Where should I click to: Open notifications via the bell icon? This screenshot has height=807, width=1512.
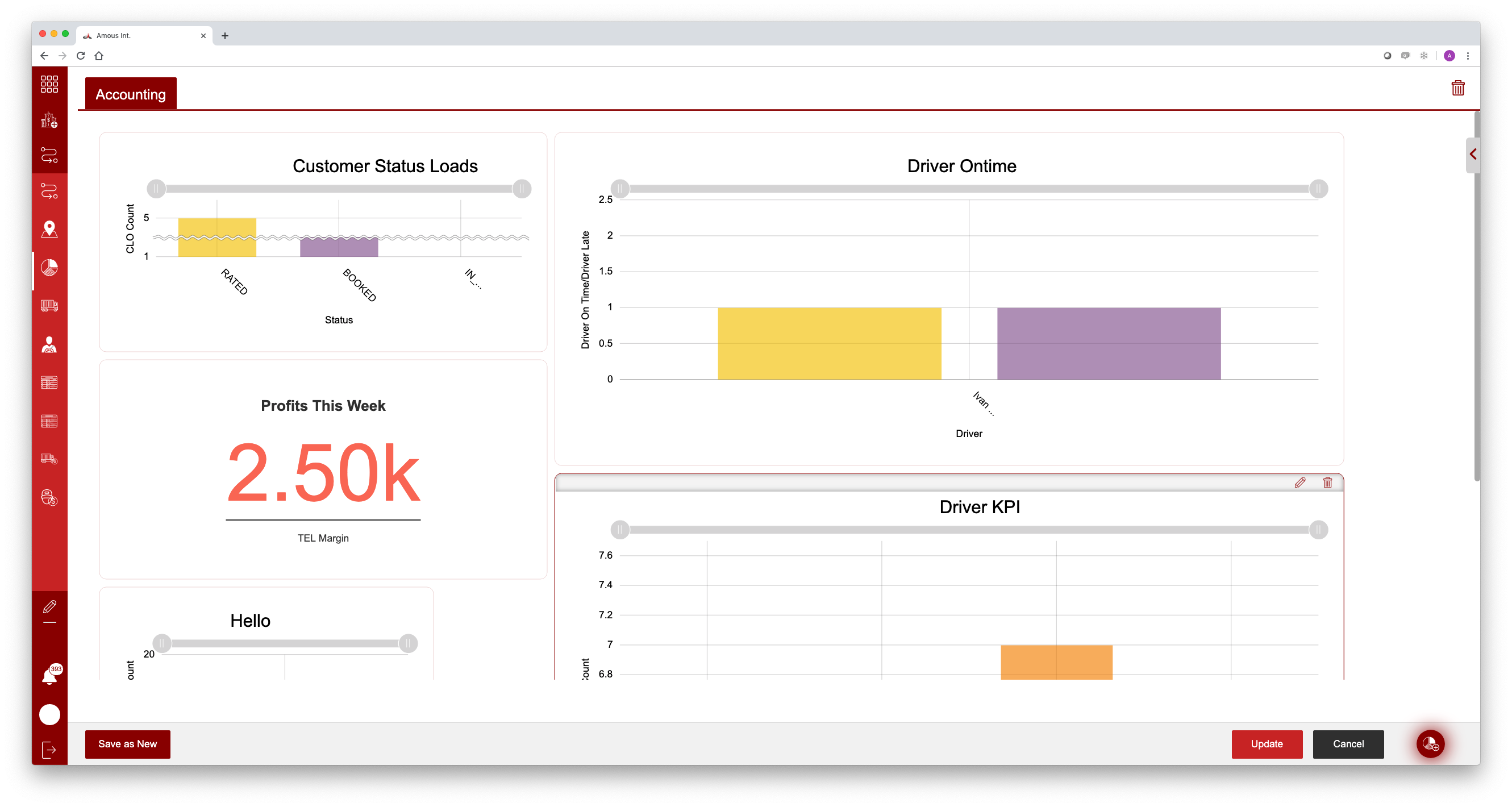coord(49,675)
